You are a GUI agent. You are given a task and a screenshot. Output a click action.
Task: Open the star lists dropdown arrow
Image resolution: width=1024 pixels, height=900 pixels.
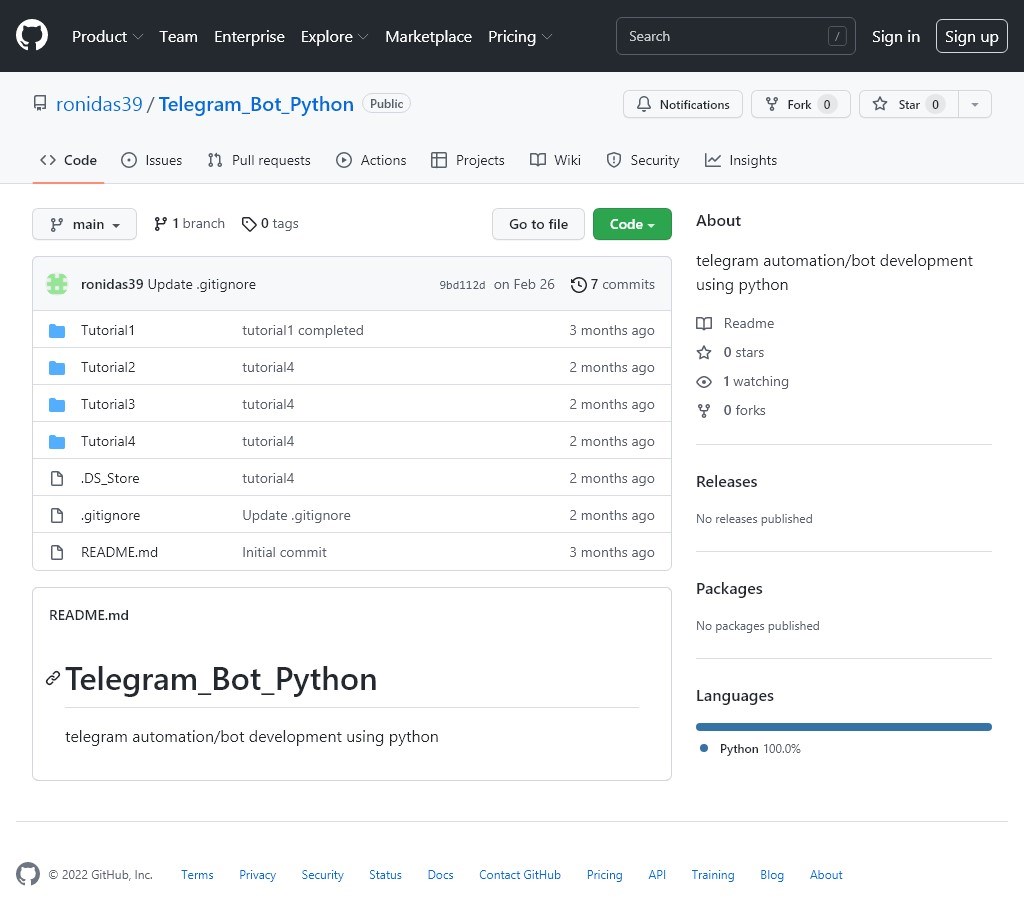point(975,104)
